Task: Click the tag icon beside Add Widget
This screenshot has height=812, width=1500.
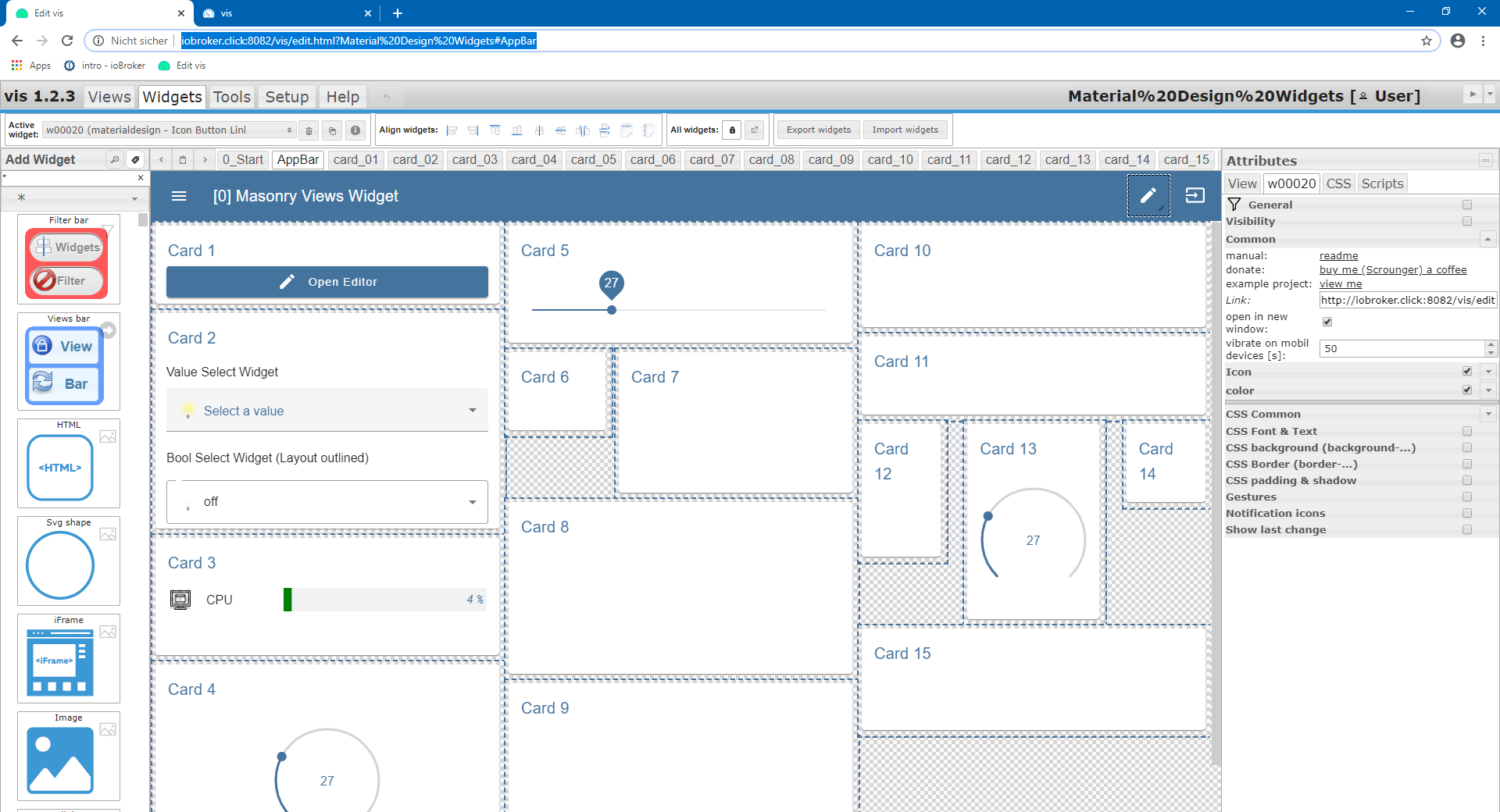Action: 135,159
